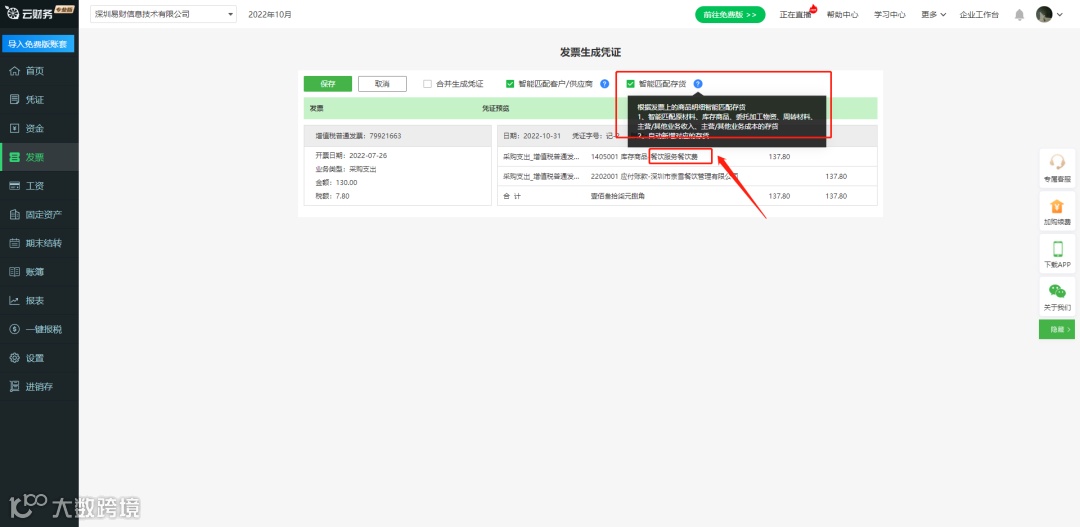Click the 首页 home icon in sidebar

pyautogui.click(x=14, y=71)
